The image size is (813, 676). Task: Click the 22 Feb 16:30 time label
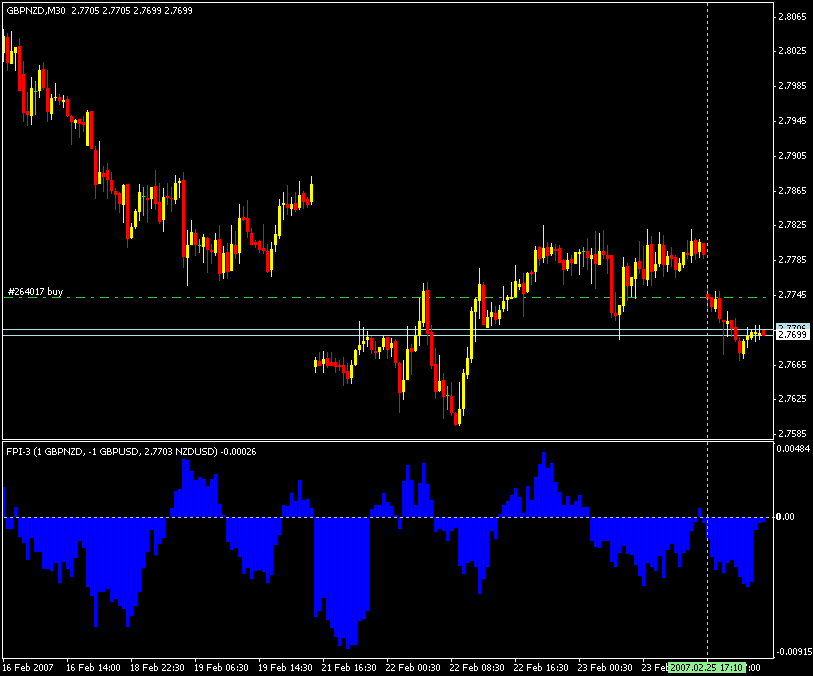pyautogui.click(x=541, y=667)
